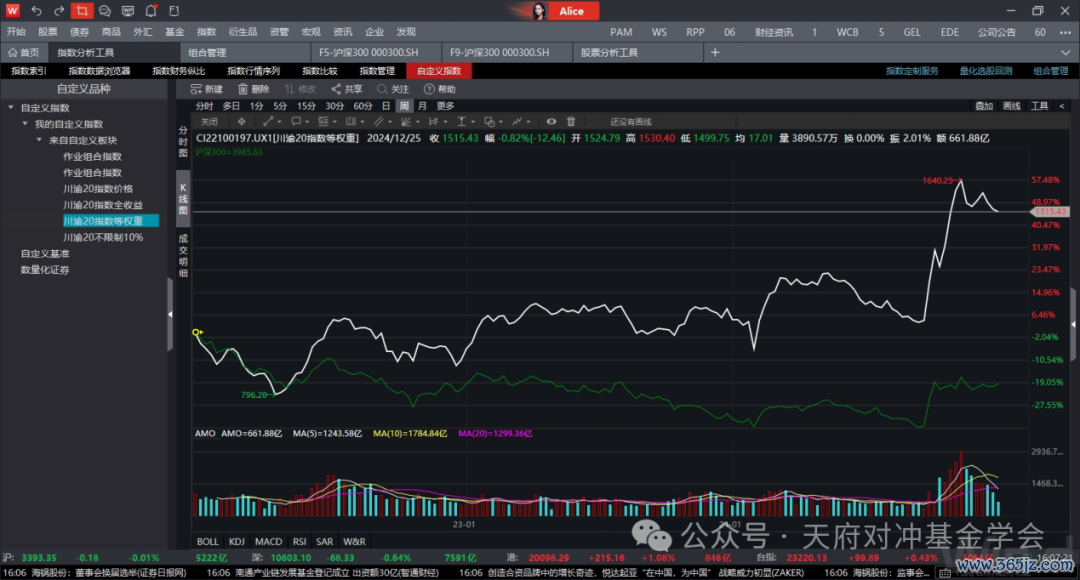
Task: Switch chart period to 月
Action: pyautogui.click(x=422, y=106)
